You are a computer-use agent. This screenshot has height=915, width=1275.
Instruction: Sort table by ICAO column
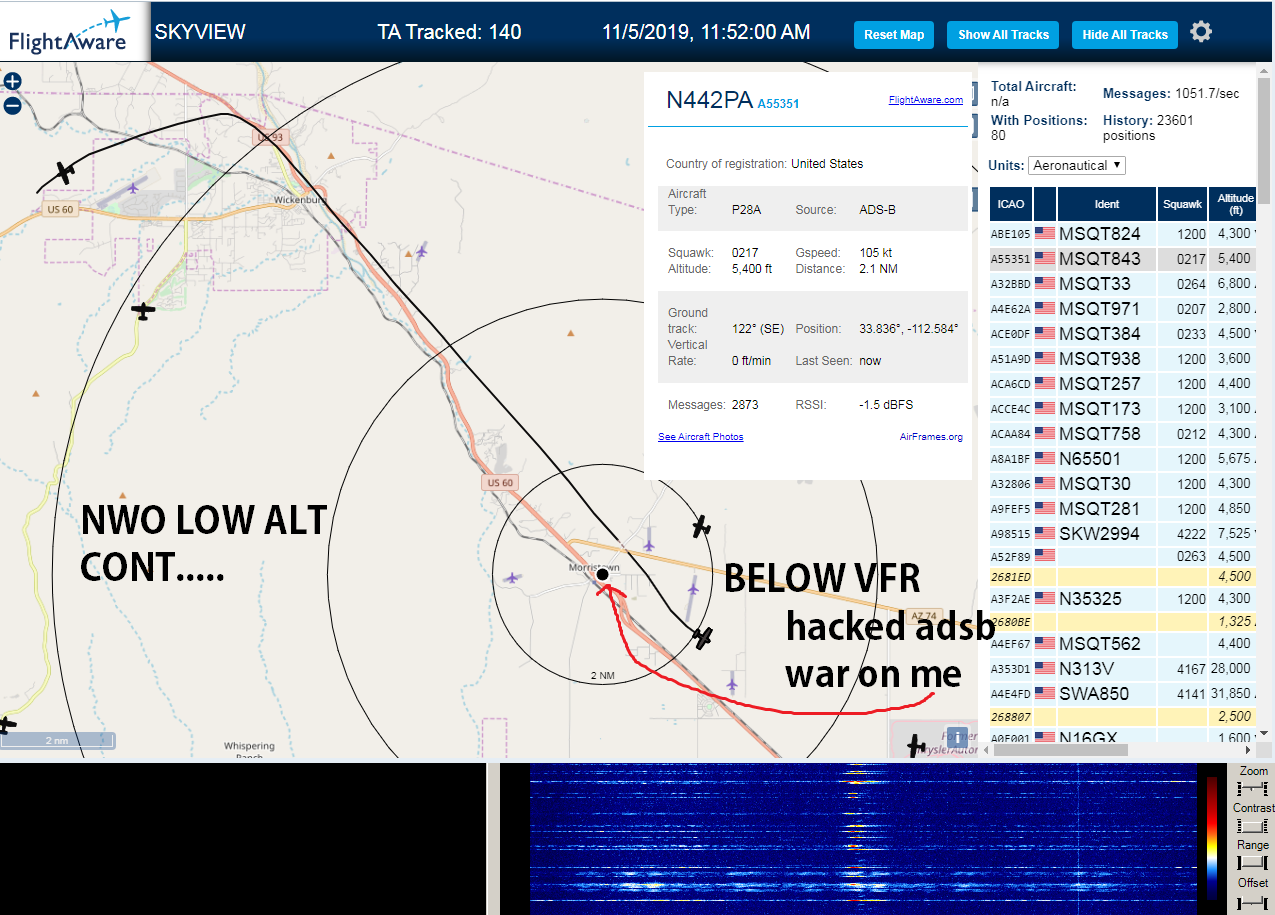pos(1011,204)
